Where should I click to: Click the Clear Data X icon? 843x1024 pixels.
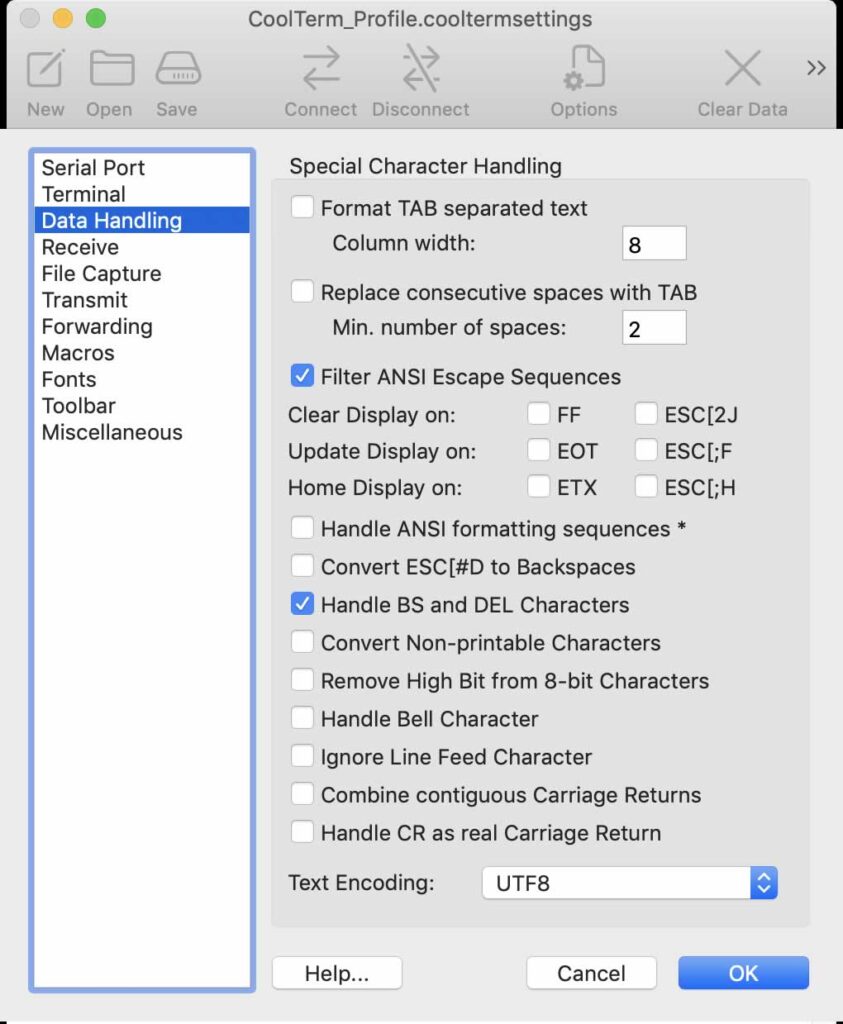742,69
